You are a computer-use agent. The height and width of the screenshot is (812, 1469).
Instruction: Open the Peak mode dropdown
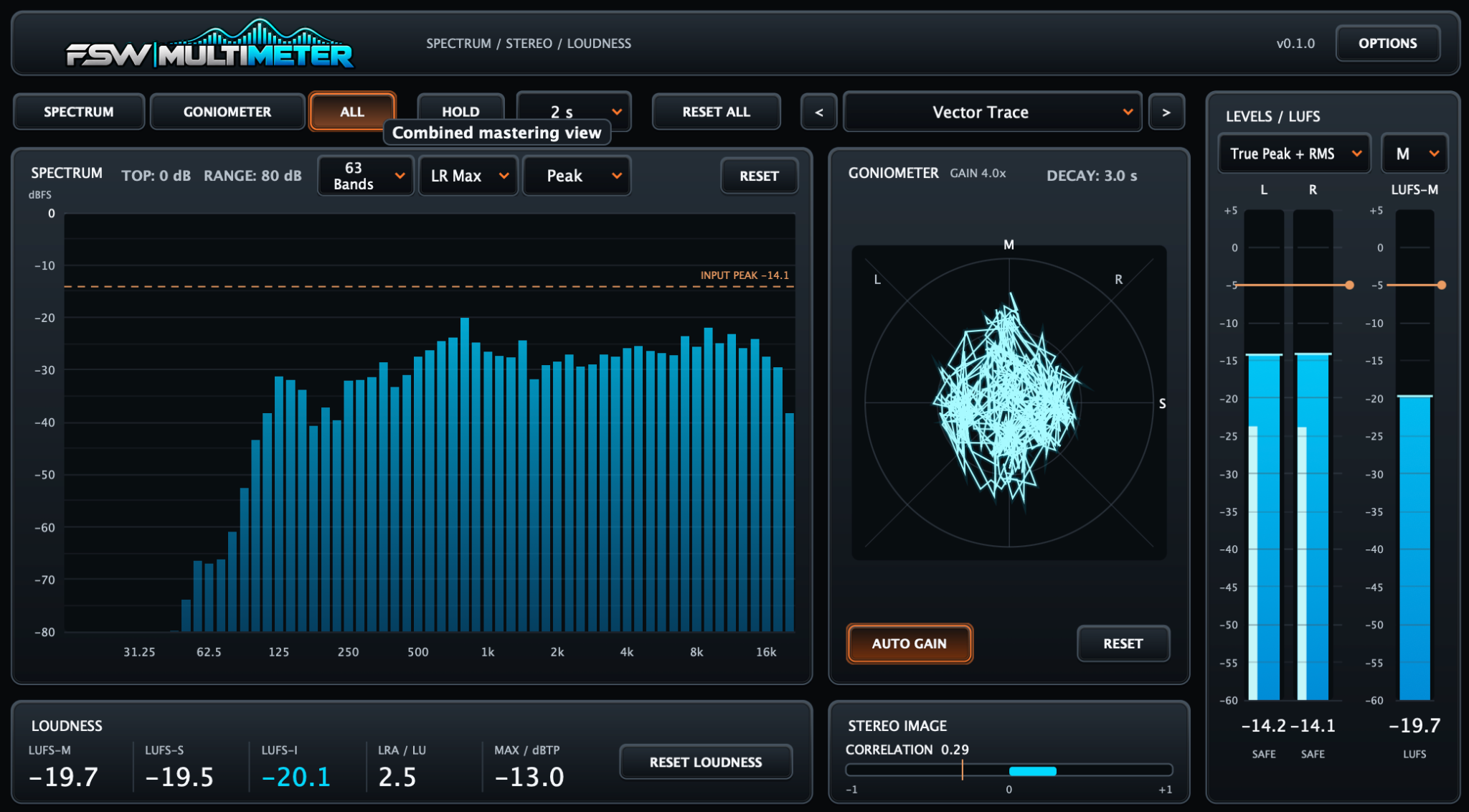[577, 176]
